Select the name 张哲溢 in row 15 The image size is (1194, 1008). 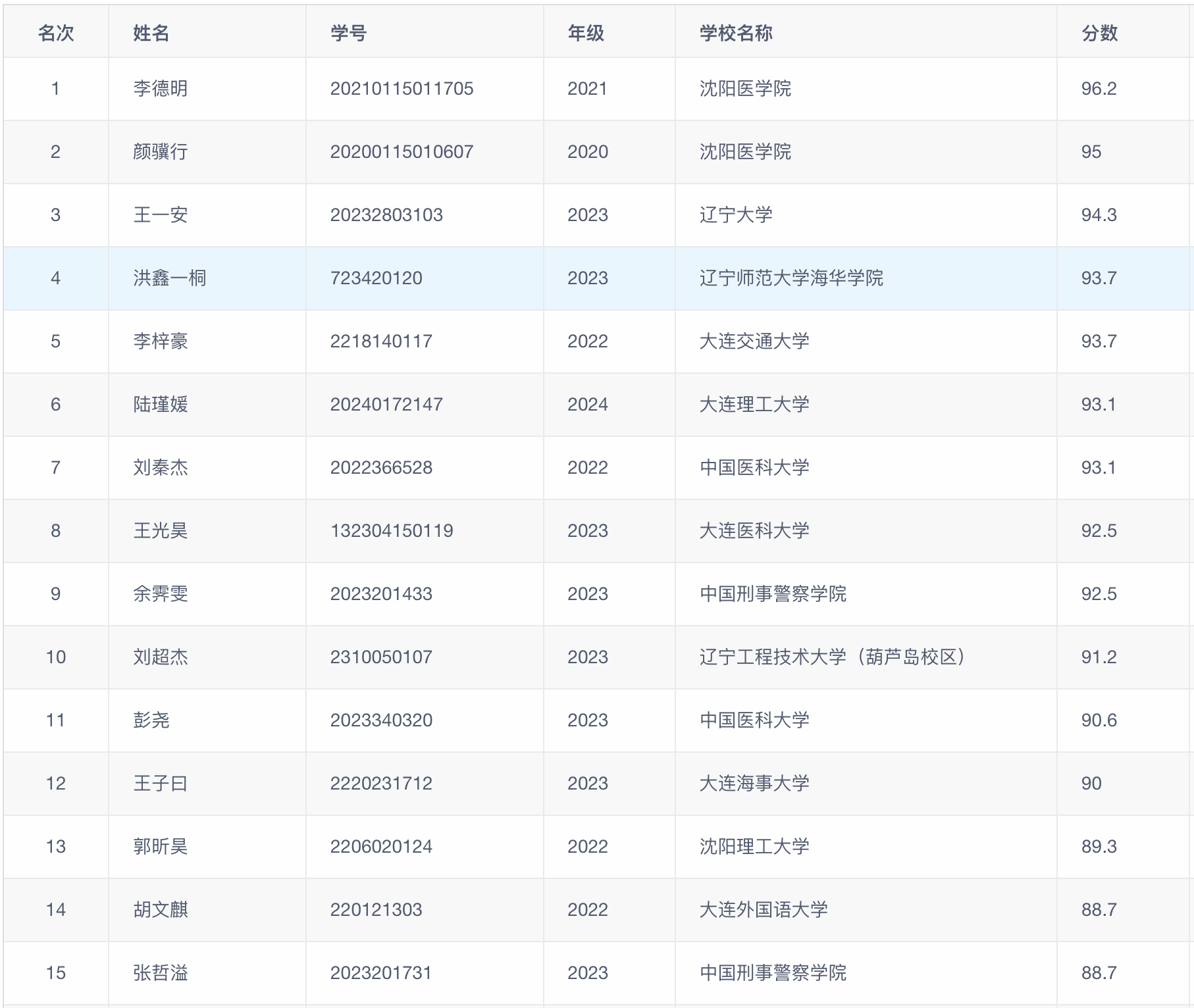point(161,973)
